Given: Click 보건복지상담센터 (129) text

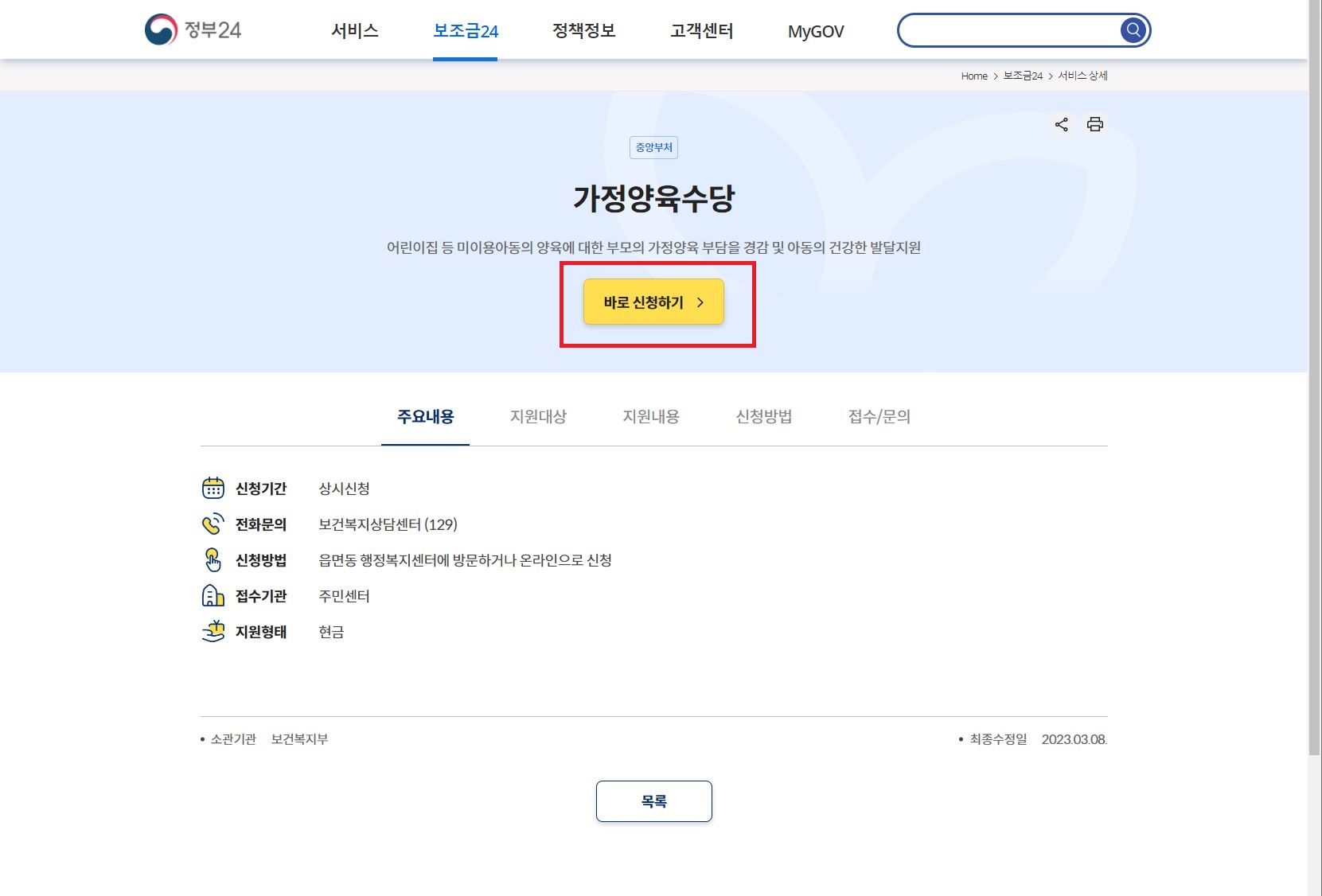Looking at the screenshot, I should (x=388, y=524).
